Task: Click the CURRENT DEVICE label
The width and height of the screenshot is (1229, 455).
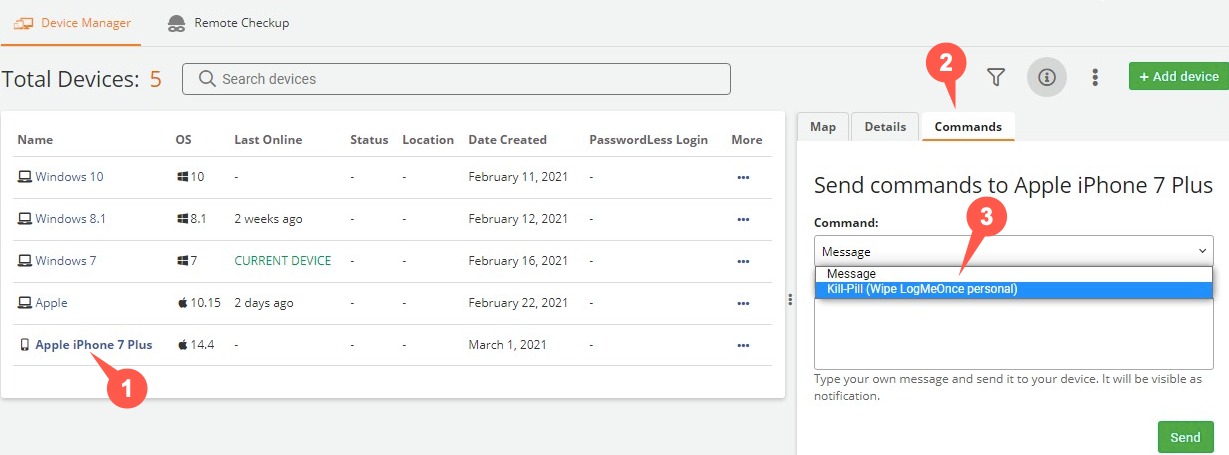Action: [x=283, y=261]
